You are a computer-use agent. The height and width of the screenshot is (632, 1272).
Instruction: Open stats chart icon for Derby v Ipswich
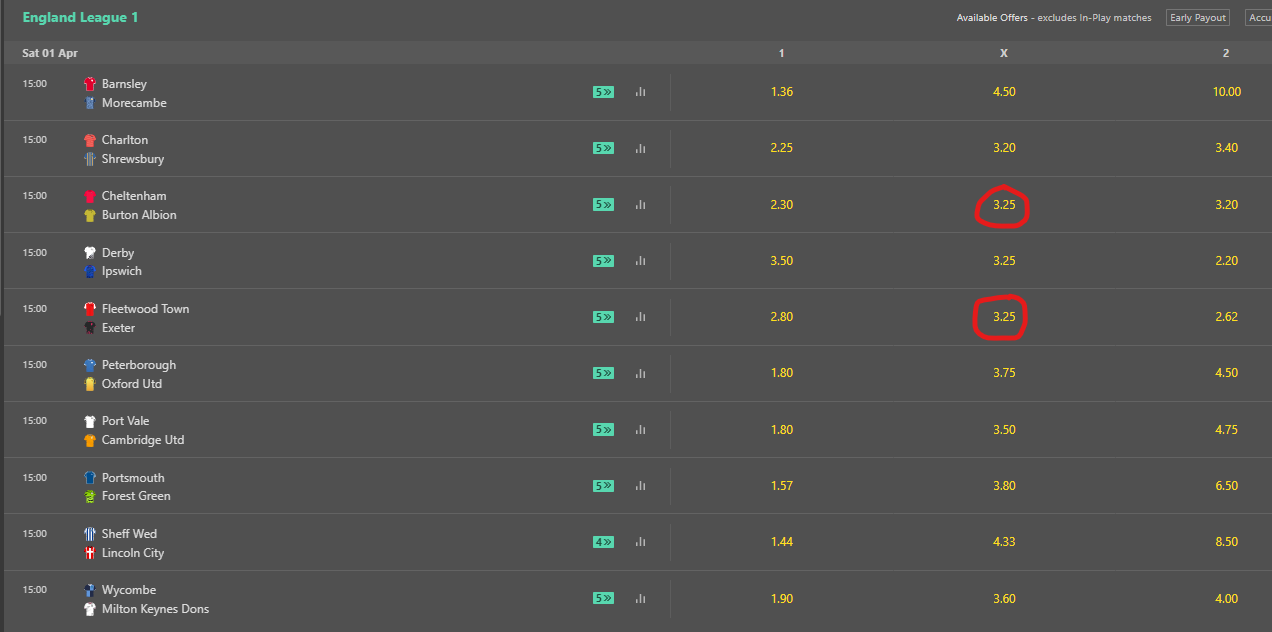point(640,261)
